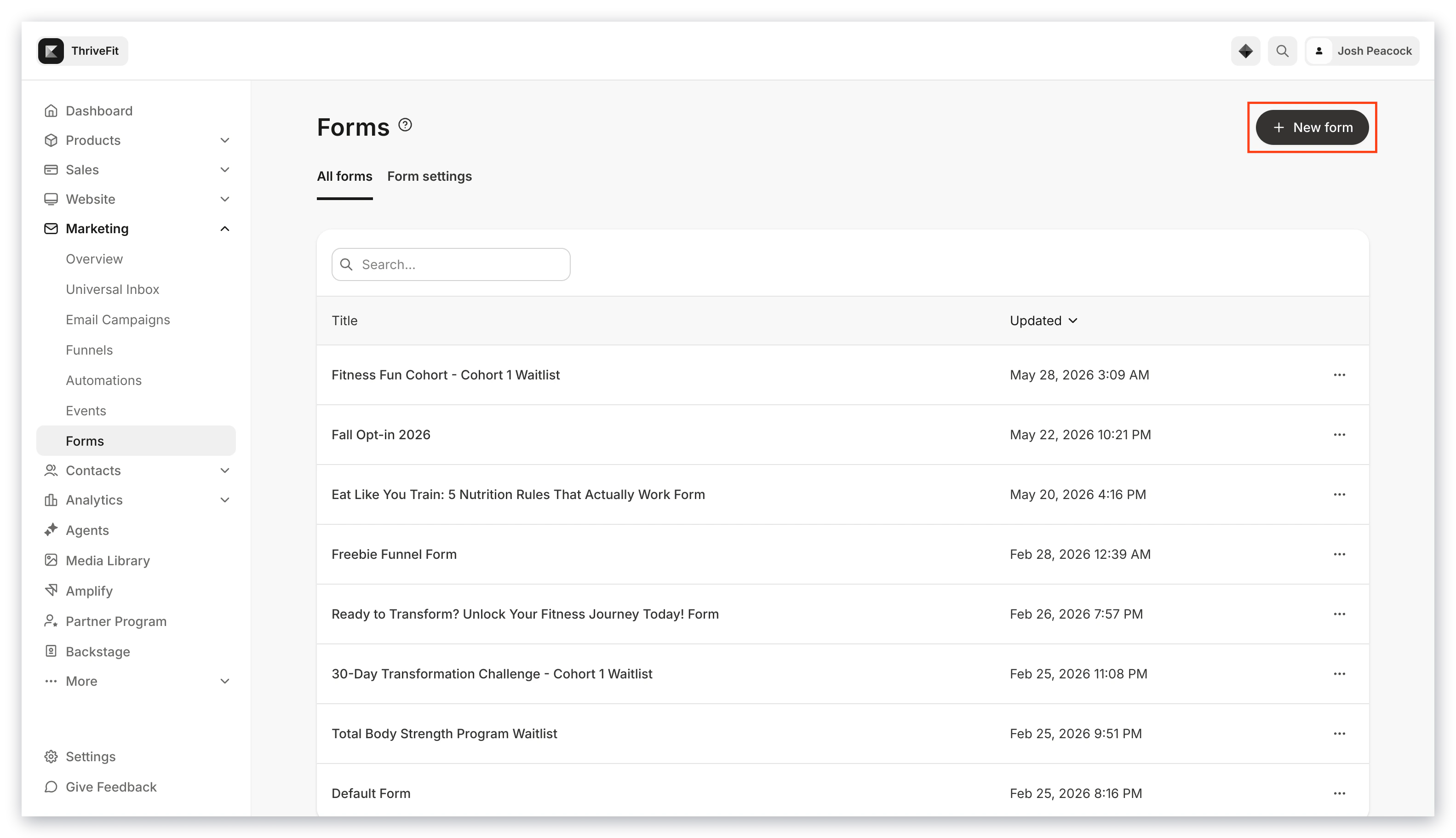Open Eat Like You Train form title
Viewport: 1456px width, 838px height.
coord(518,494)
